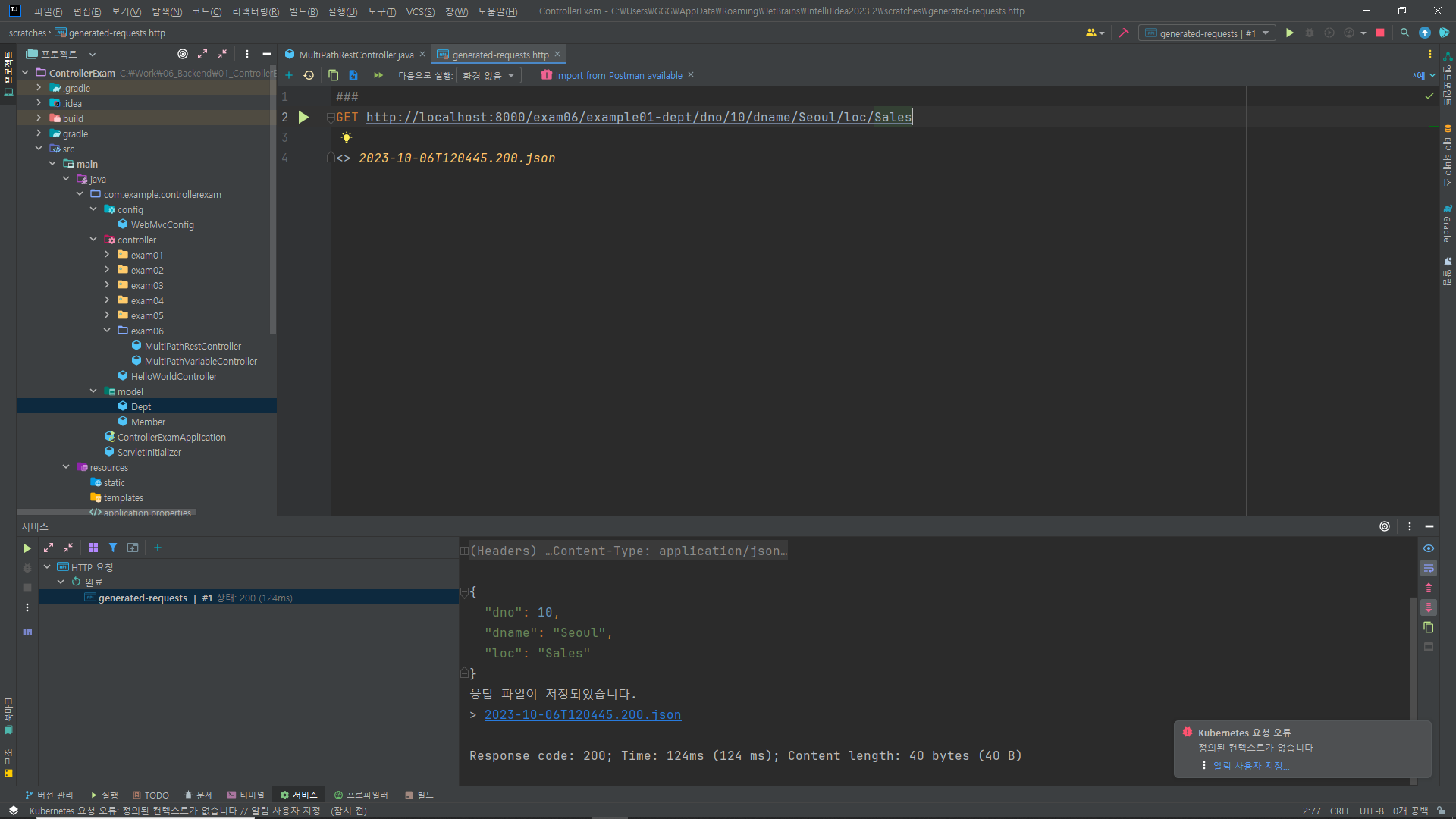Switch to MultiPathRestController.java tab
The height and width of the screenshot is (819, 1456).
pos(356,55)
